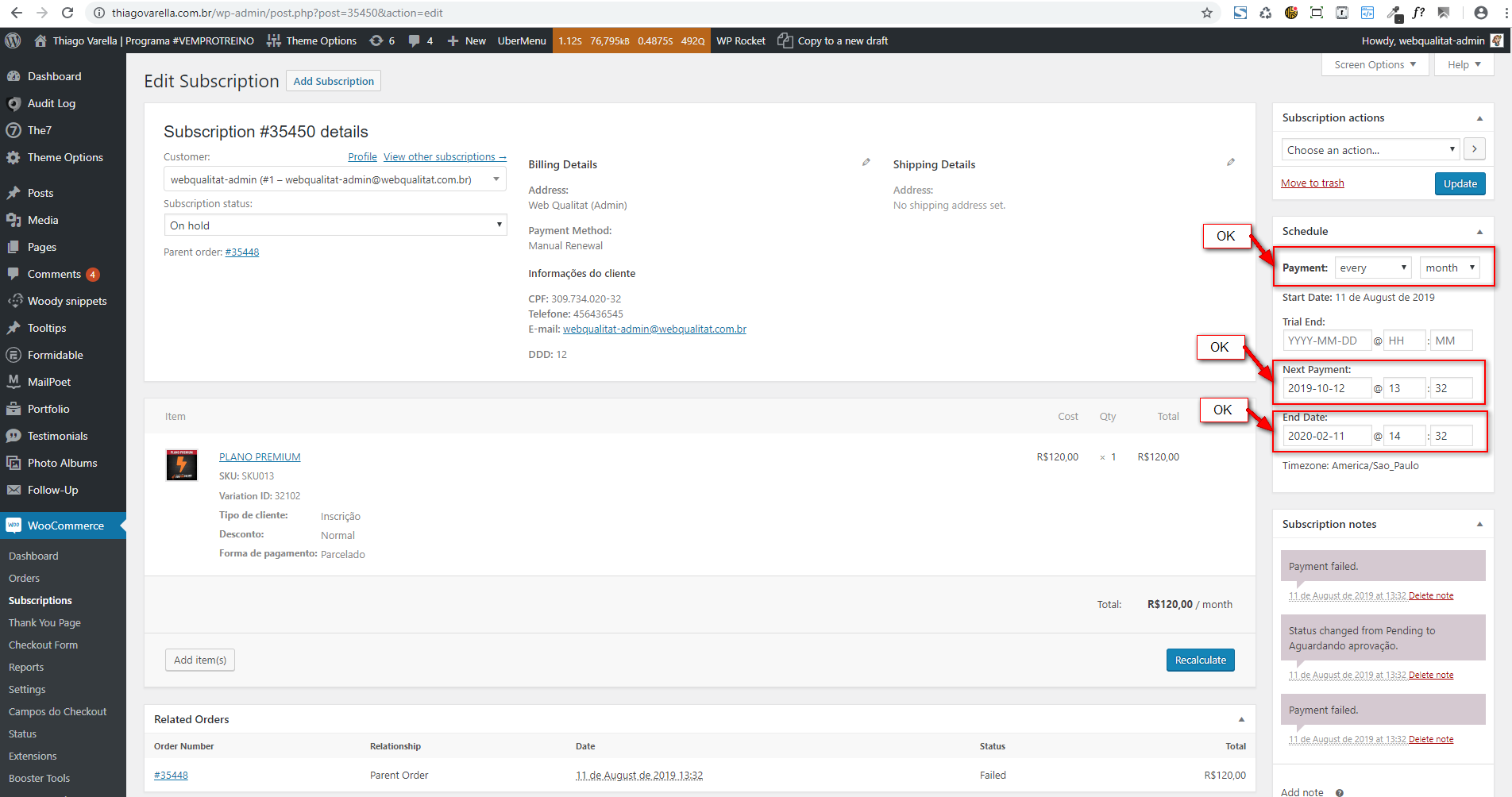
Task: Open Reports in WooCommerce submenu
Action: coord(26,667)
